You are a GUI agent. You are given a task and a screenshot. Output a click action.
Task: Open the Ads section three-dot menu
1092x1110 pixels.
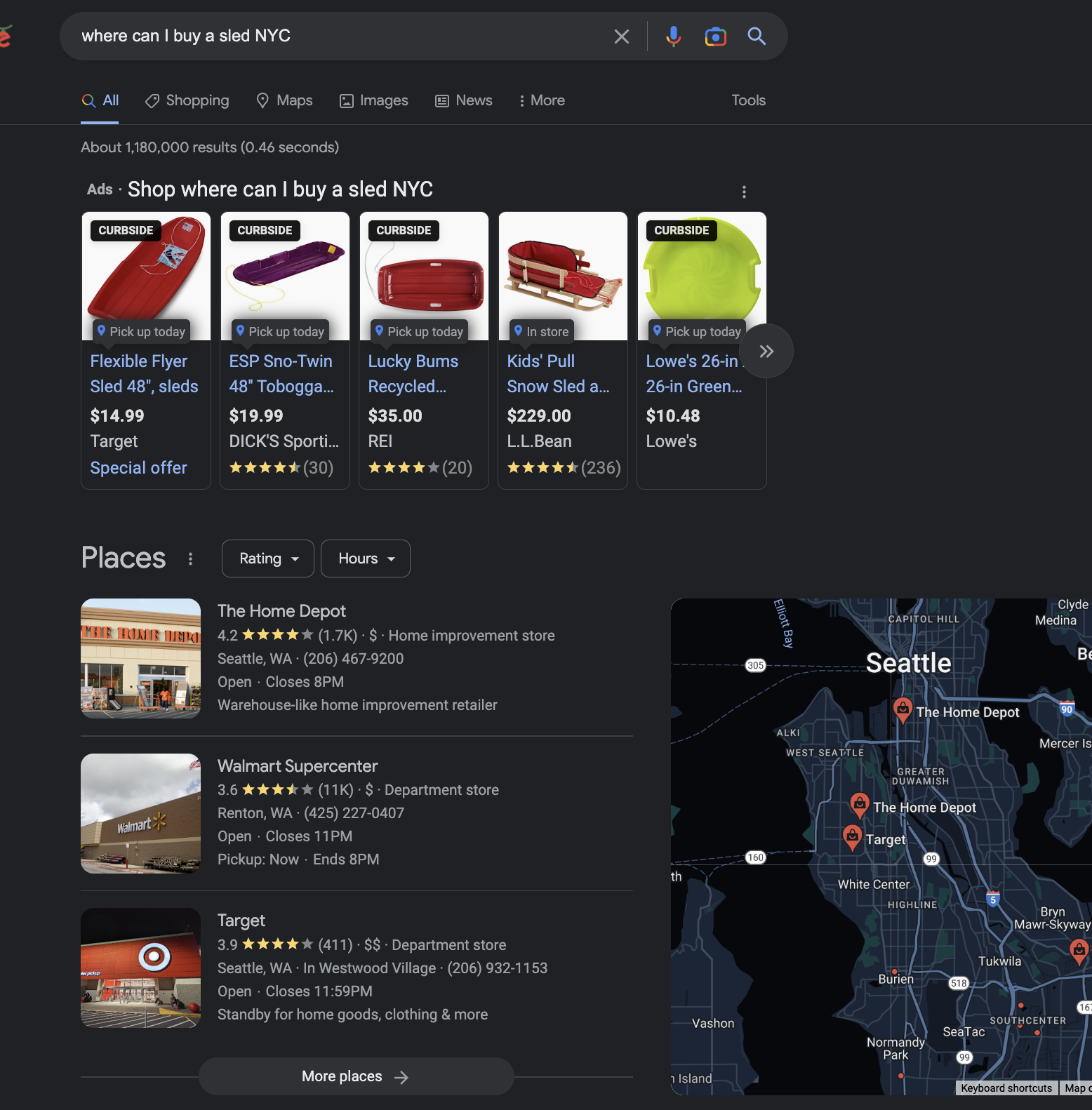pyautogui.click(x=744, y=192)
